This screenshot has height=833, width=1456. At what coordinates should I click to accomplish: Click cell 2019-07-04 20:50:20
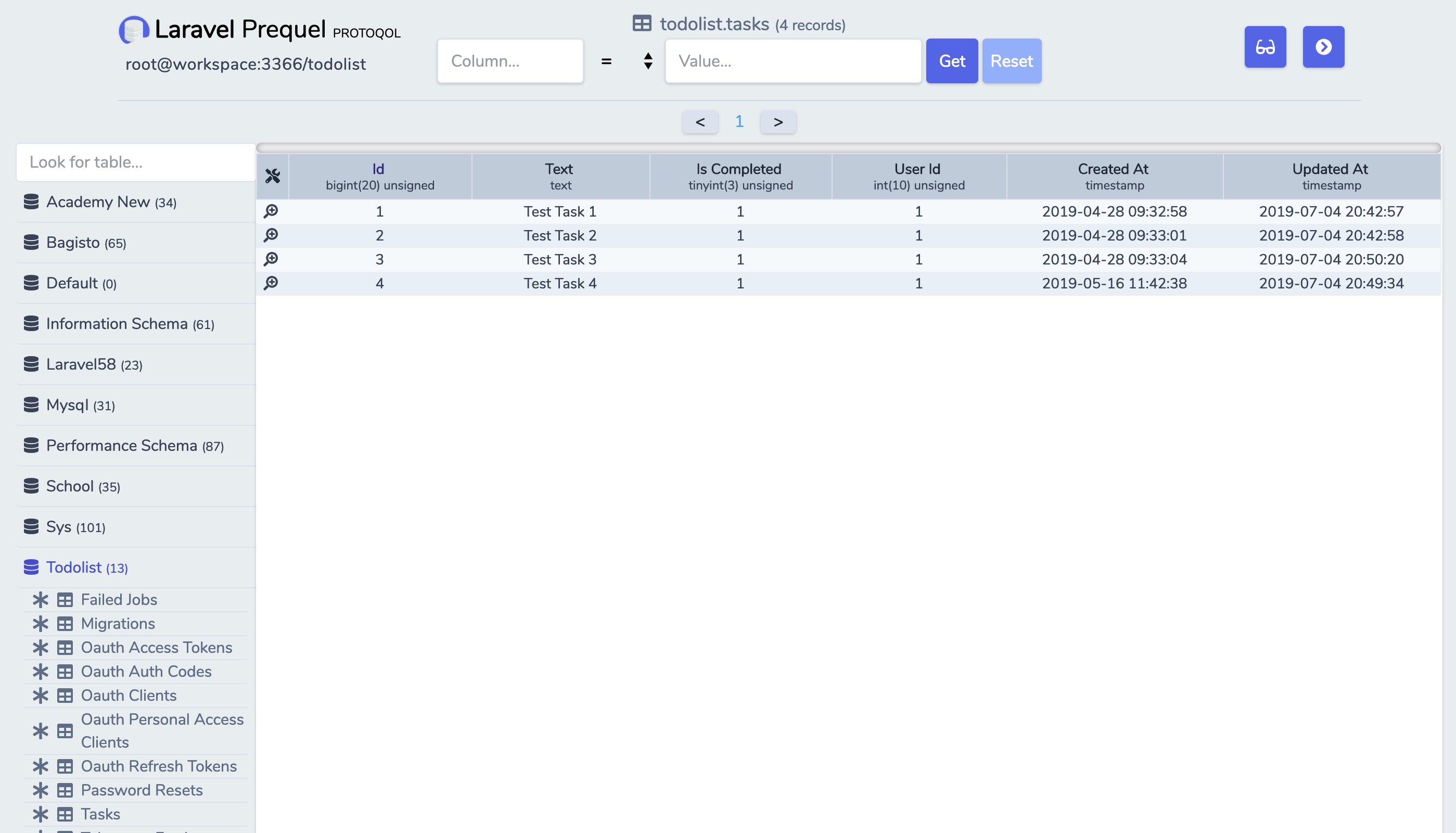click(1332, 260)
